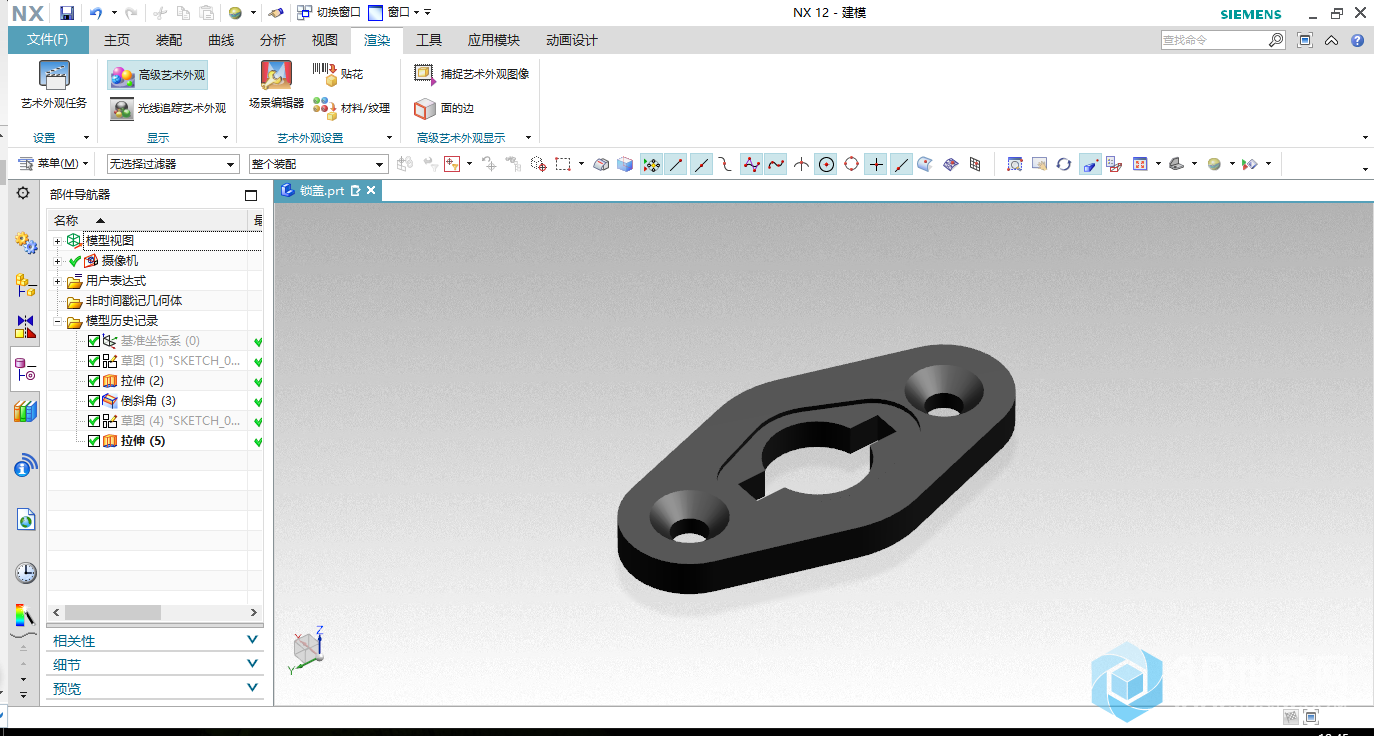1374x736 pixels.
Task: Toggle the snap quadrant point icon
Action: coord(851,164)
